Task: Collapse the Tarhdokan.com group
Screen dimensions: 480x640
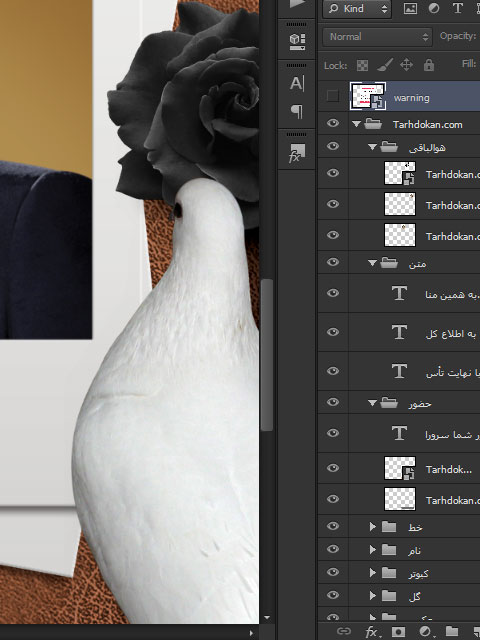Action: pyautogui.click(x=356, y=124)
